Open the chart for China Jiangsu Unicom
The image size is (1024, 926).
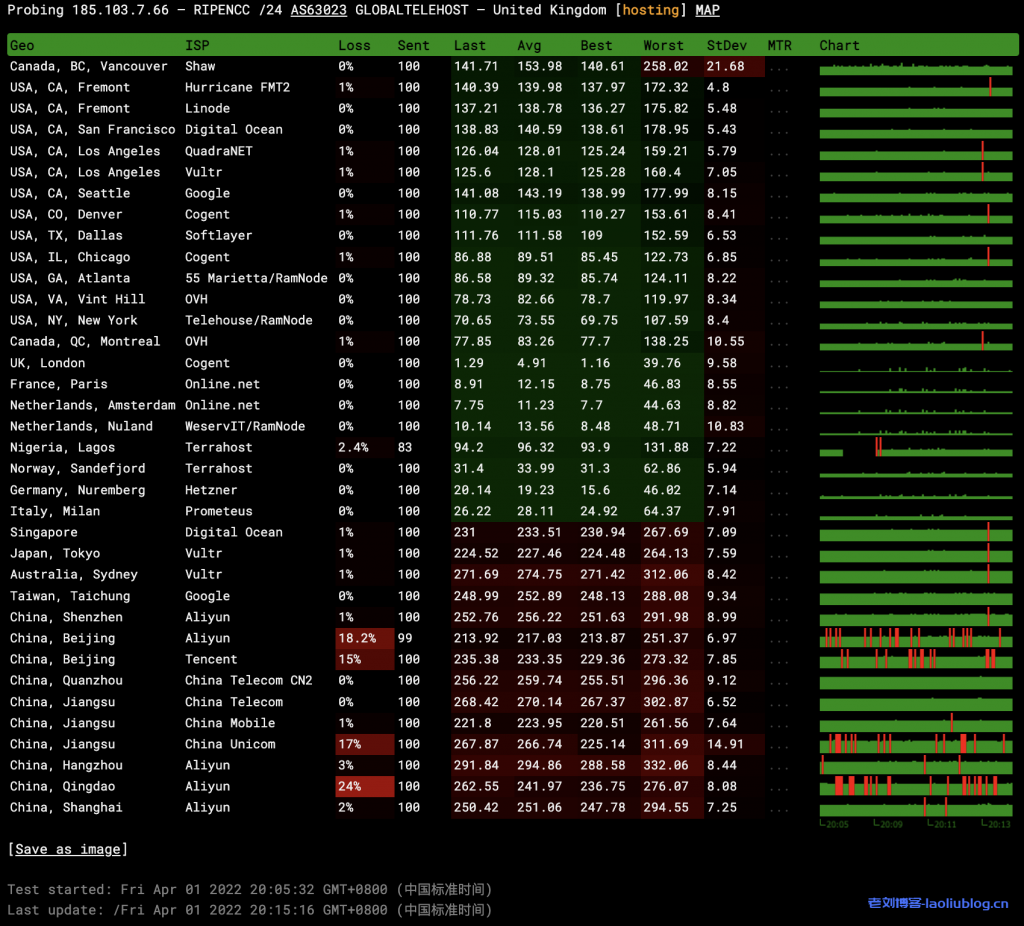point(915,744)
